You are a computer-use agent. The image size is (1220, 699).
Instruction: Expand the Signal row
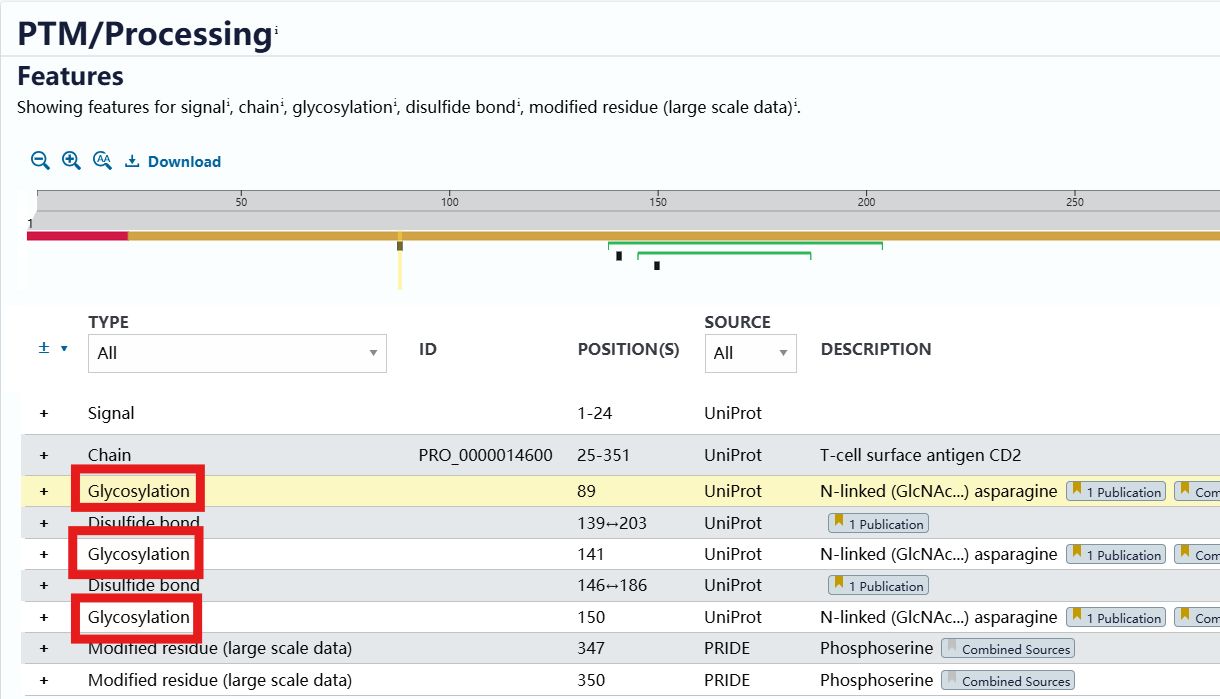click(x=44, y=414)
